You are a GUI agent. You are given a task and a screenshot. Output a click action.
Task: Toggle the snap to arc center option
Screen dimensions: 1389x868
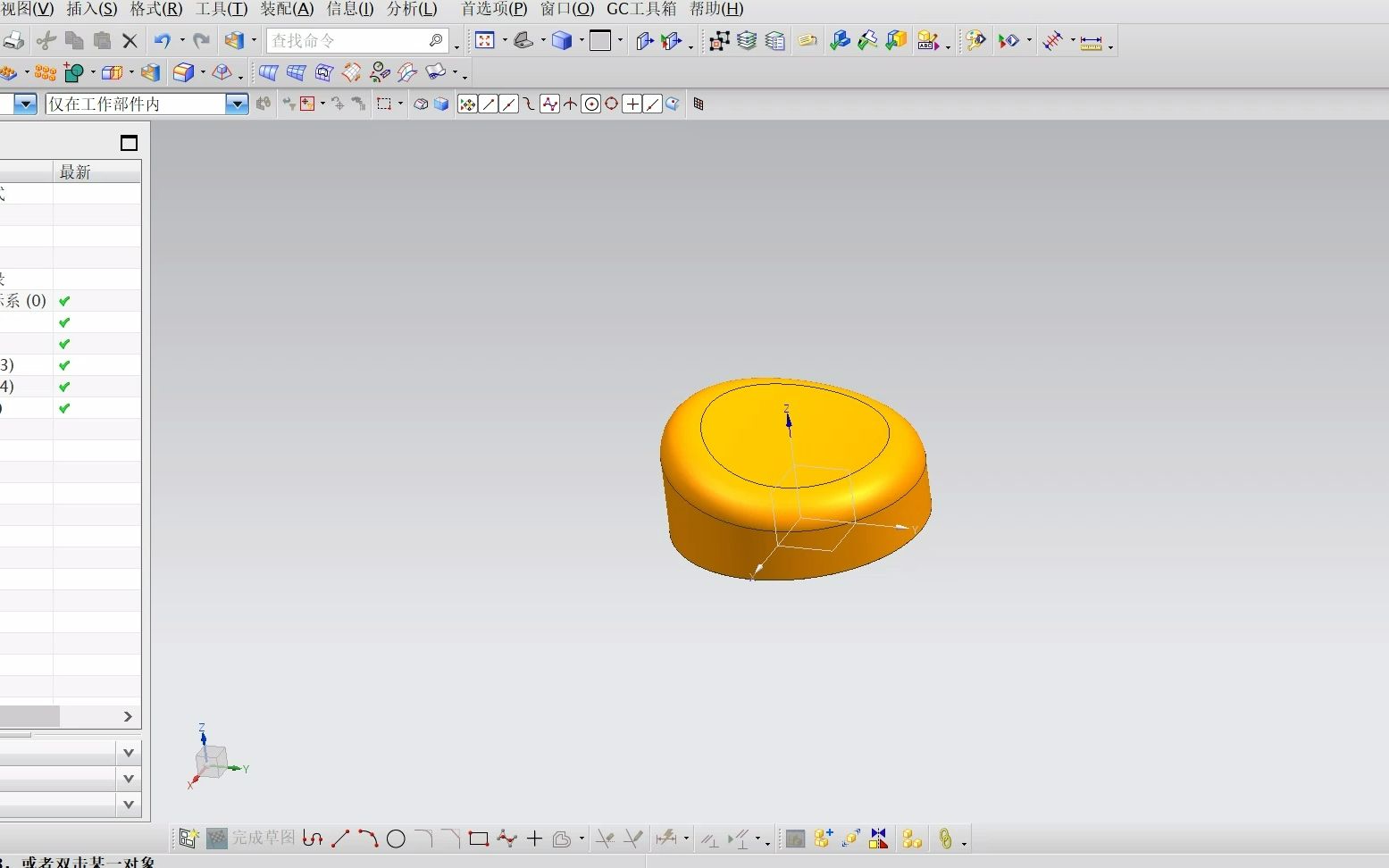tap(590, 104)
